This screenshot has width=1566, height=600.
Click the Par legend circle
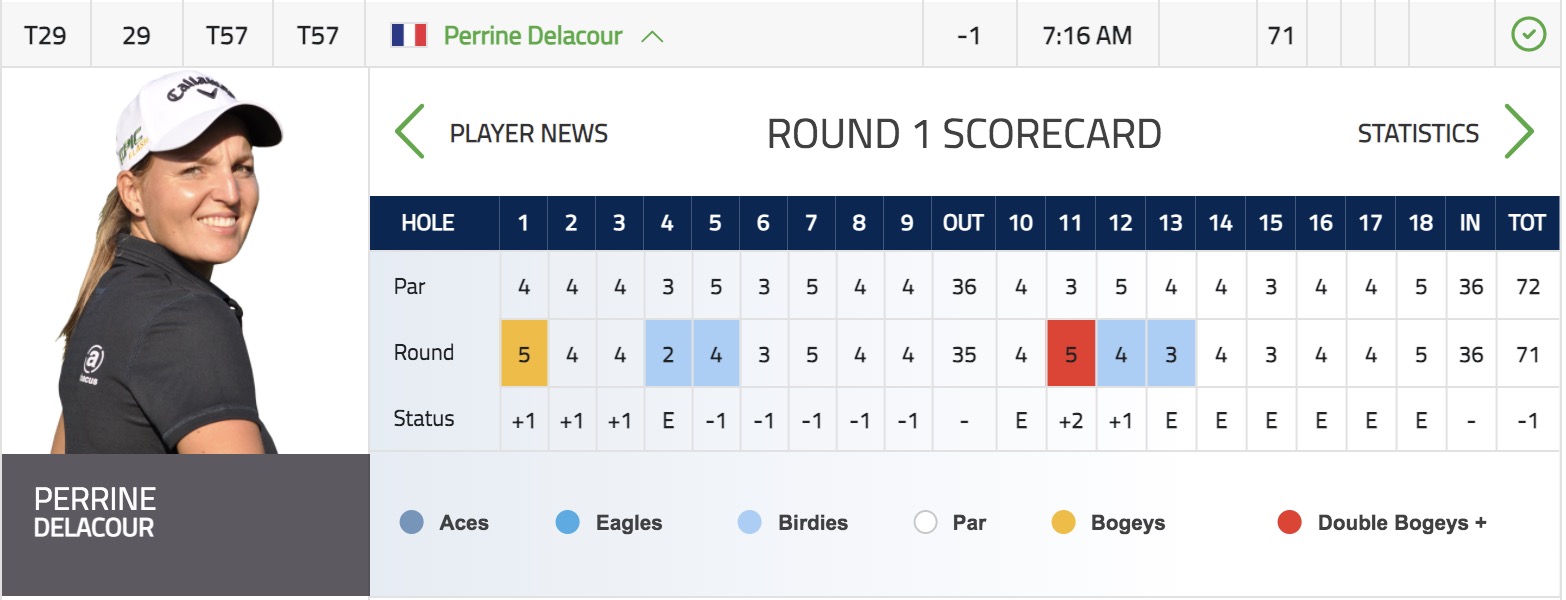[x=925, y=522]
